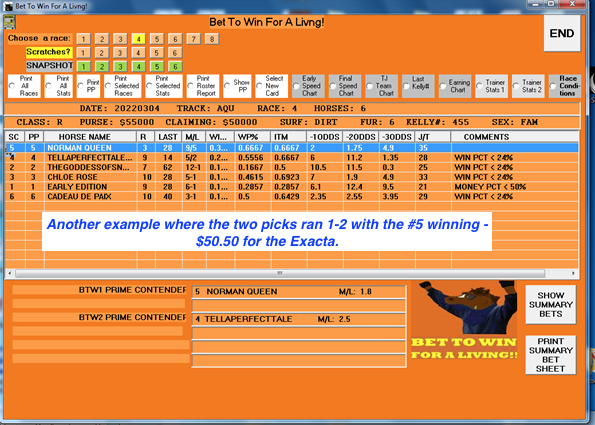The width and height of the screenshot is (595, 425).
Task: Click green SNAPSHOT button 5
Action: (x=157, y=67)
